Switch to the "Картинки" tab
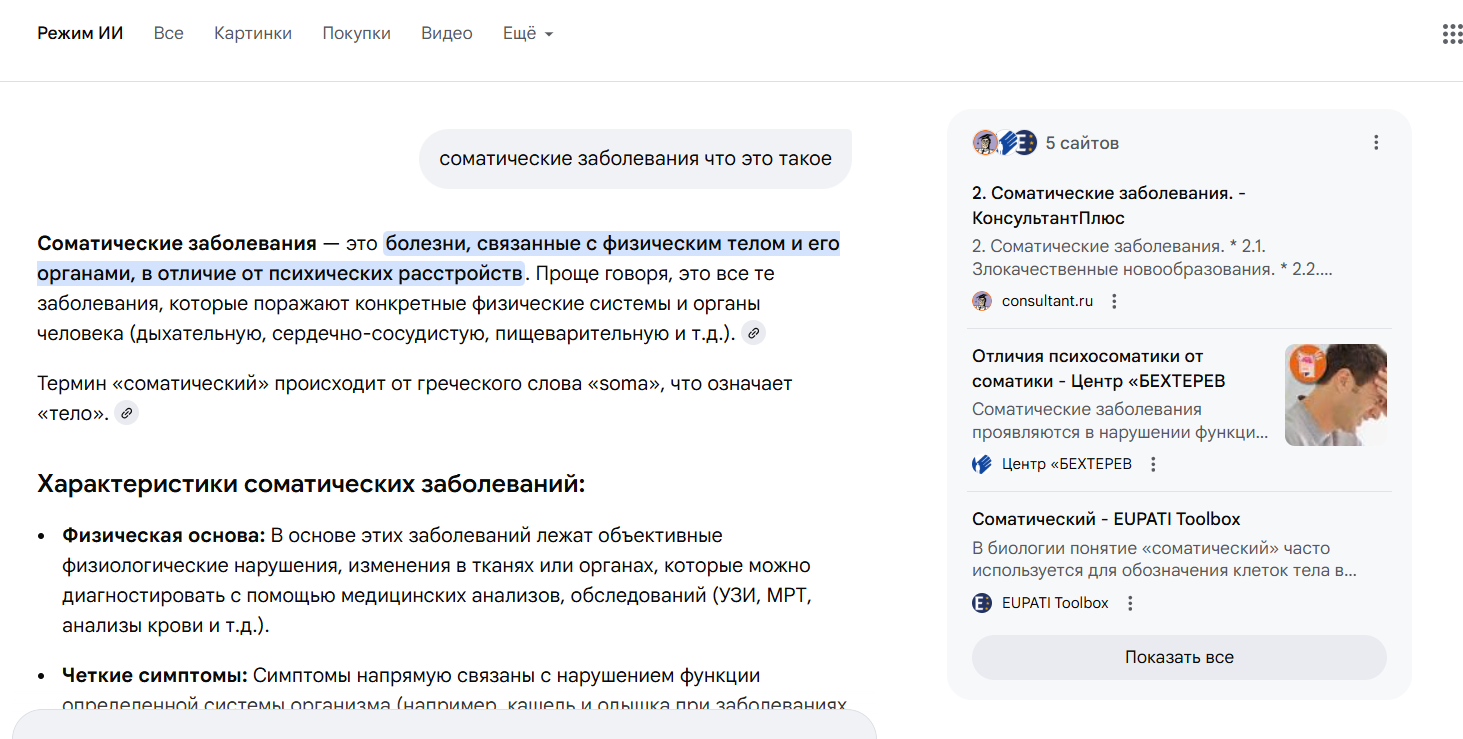Viewport: 1463px width, 739px height. (x=253, y=33)
